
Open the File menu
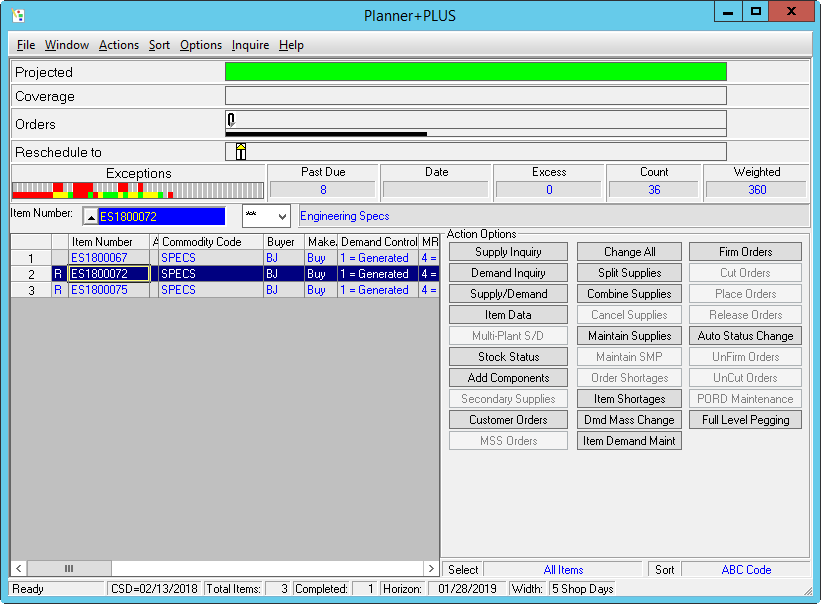click(x=26, y=45)
